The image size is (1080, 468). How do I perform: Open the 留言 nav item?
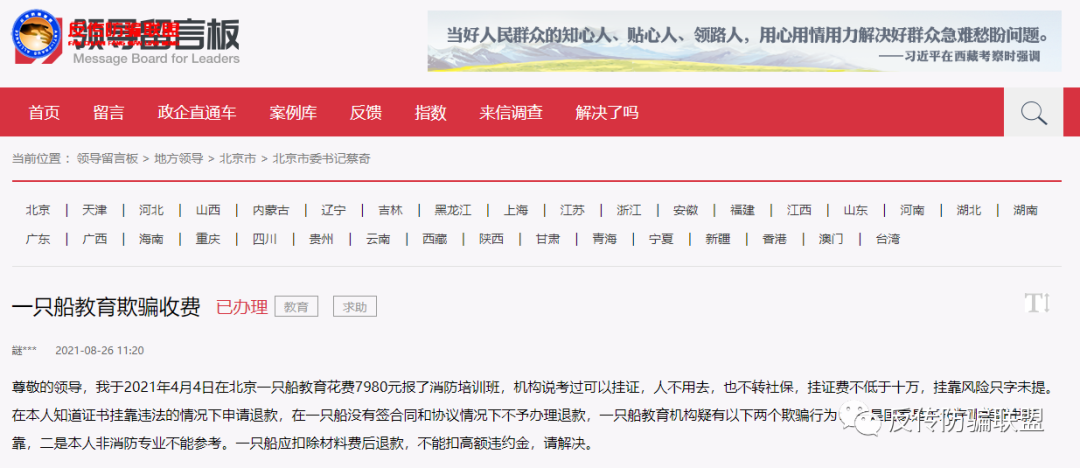click(x=109, y=112)
